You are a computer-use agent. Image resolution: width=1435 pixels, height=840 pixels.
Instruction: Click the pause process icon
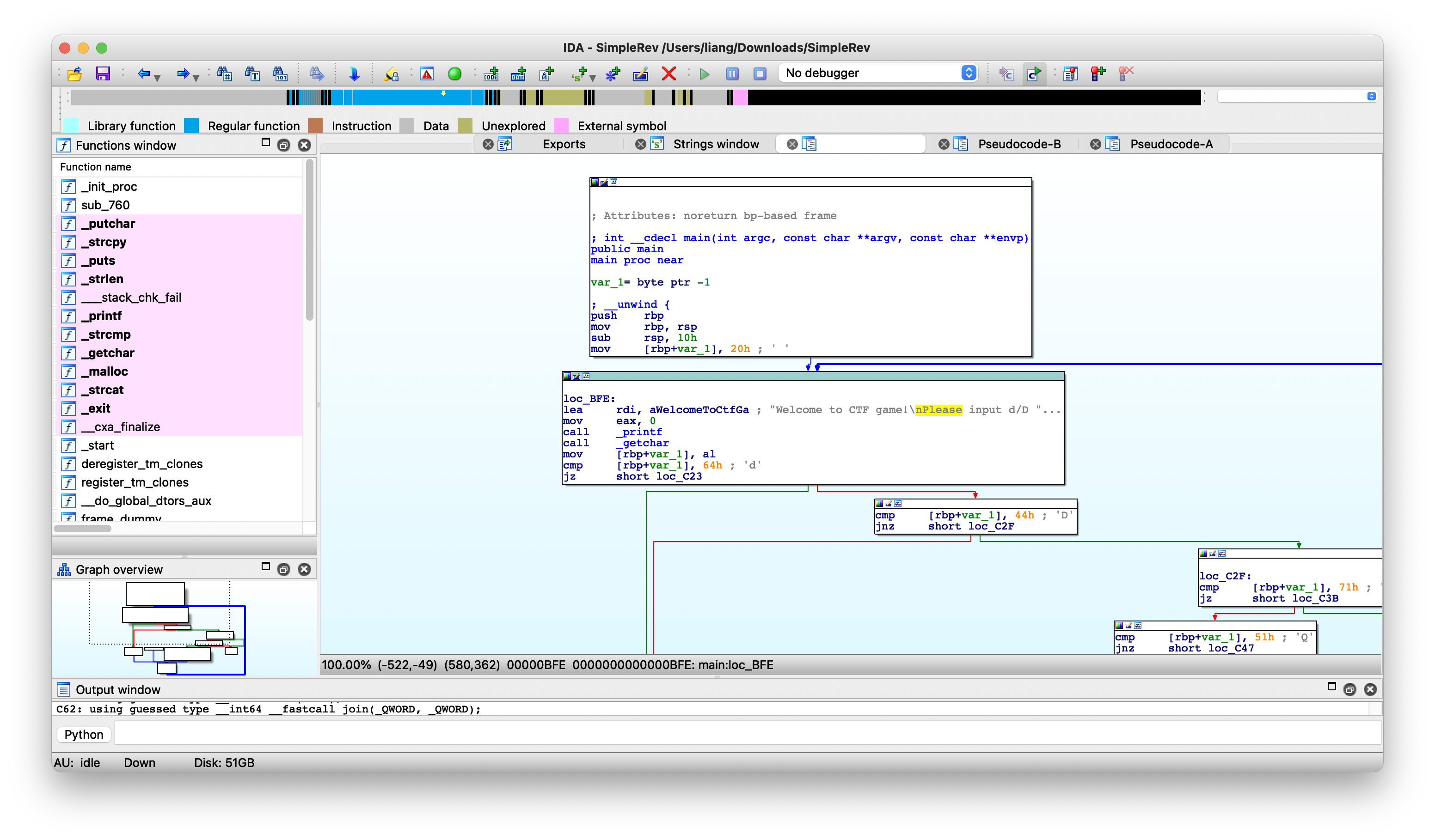[x=732, y=74]
